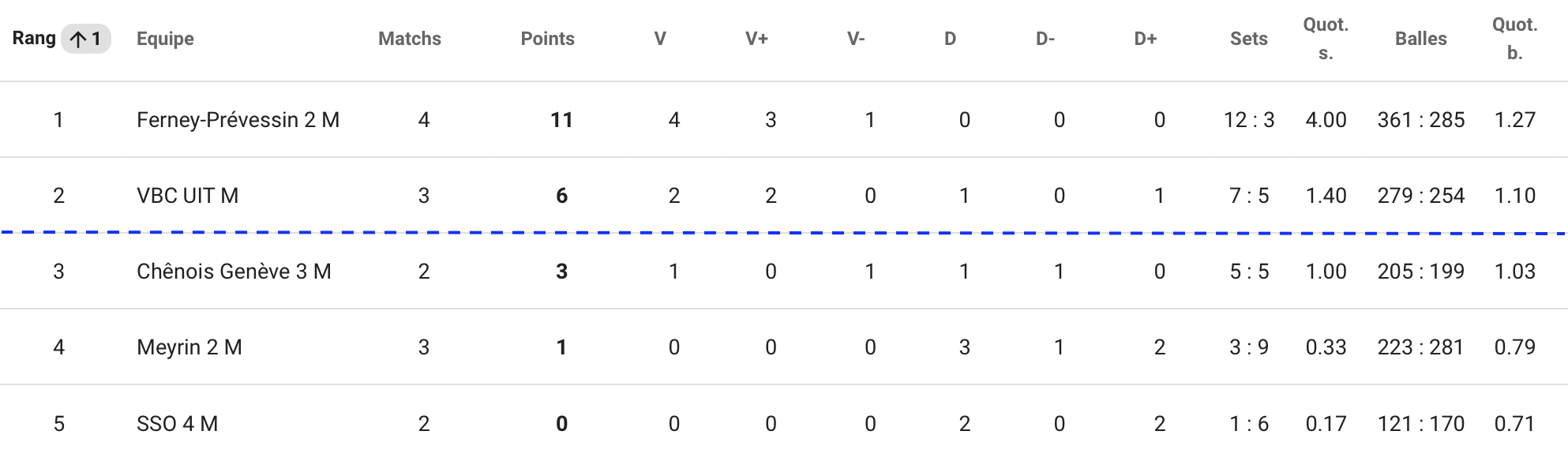Sort by Balles column header

click(x=1421, y=39)
